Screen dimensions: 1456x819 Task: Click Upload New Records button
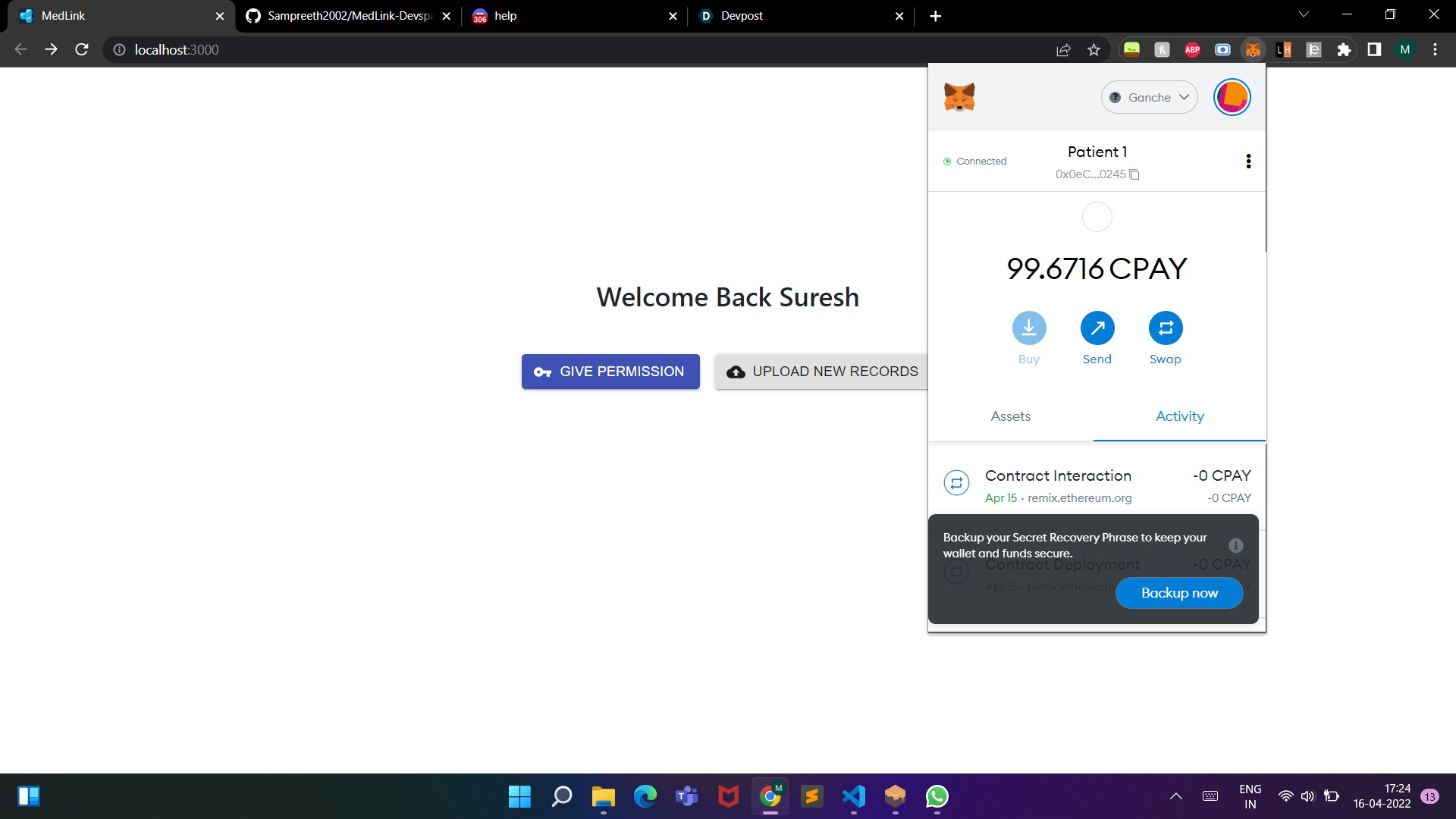pyautogui.click(x=822, y=372)
